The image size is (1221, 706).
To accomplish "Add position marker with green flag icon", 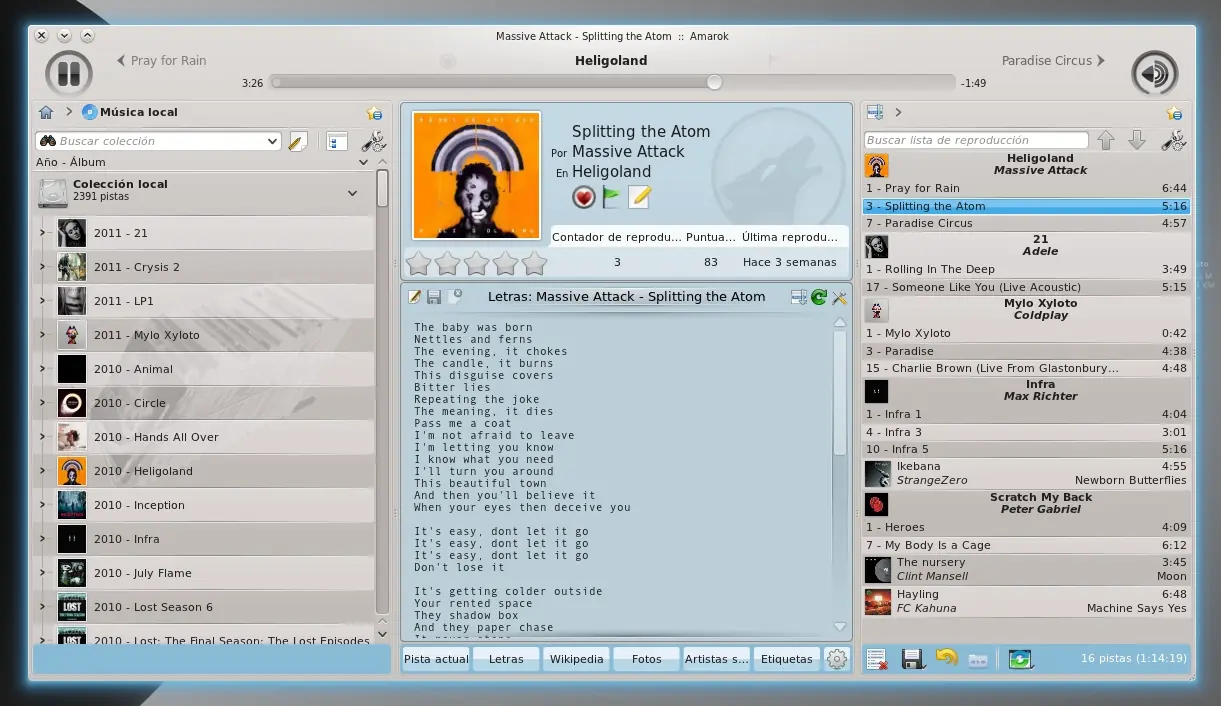I will click(611, 197).
